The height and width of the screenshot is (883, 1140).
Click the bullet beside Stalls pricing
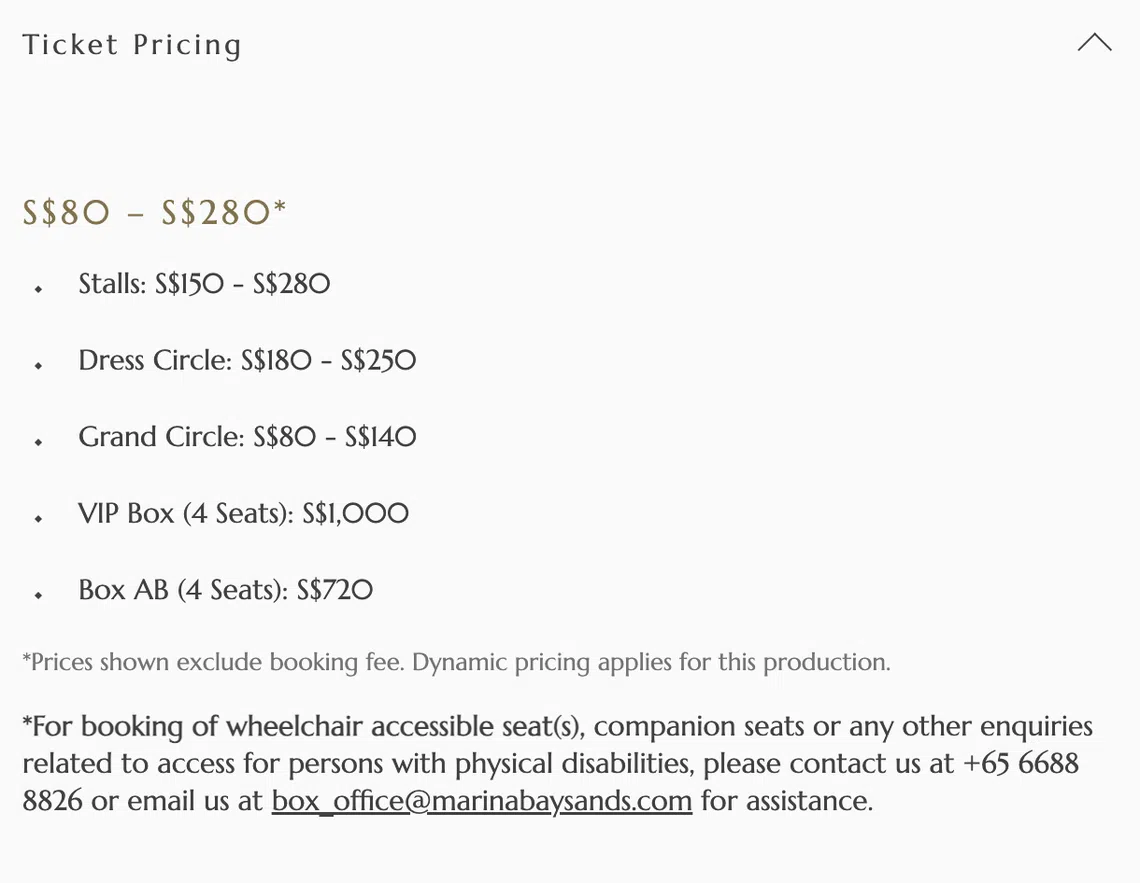point(39,289)
